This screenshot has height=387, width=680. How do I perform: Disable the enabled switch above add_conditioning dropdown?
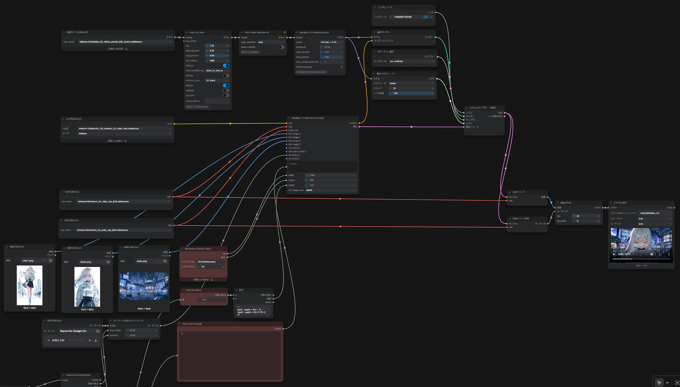click(226, 66)
